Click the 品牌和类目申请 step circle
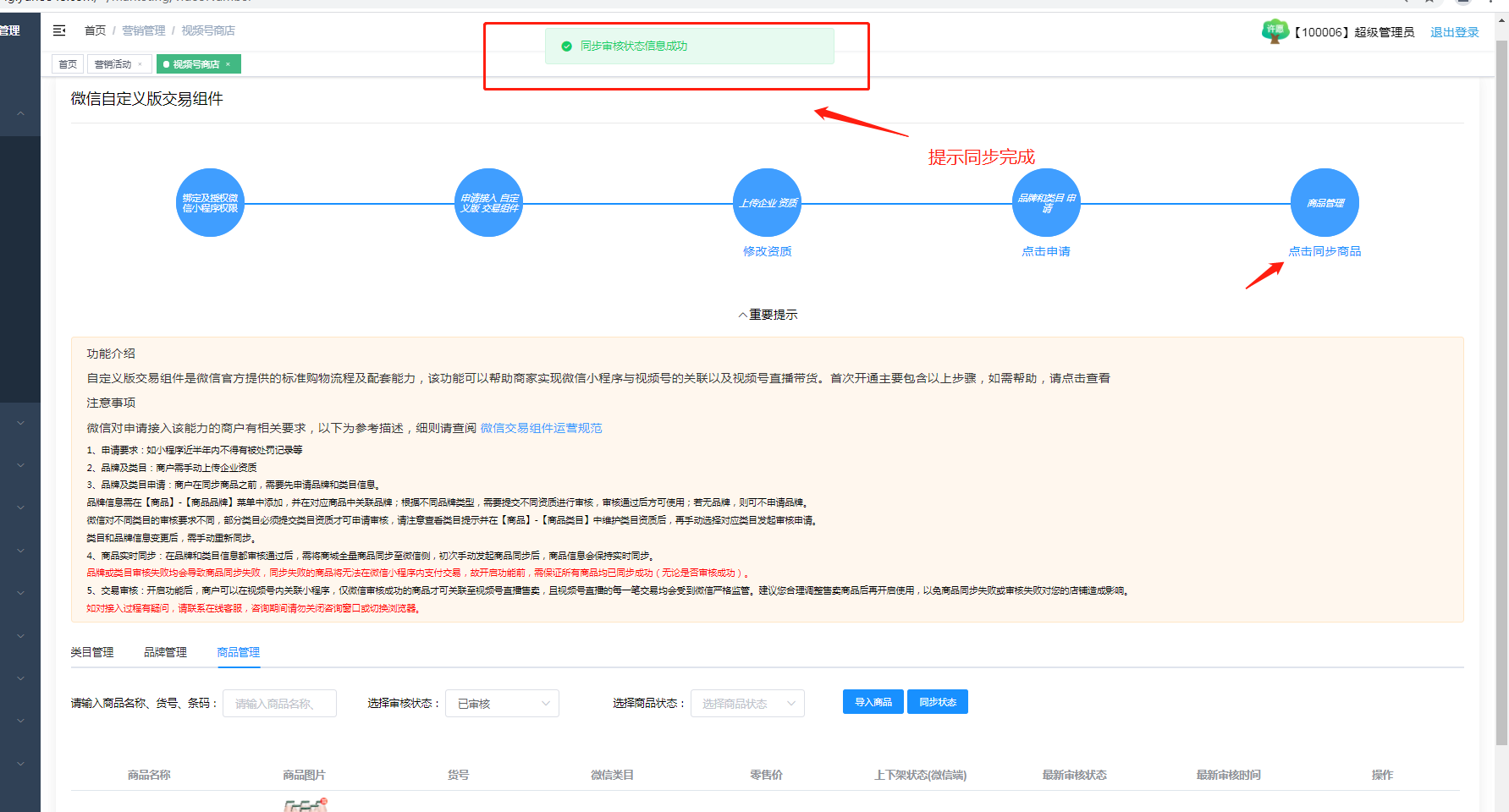 click(x=1046, y=203)
